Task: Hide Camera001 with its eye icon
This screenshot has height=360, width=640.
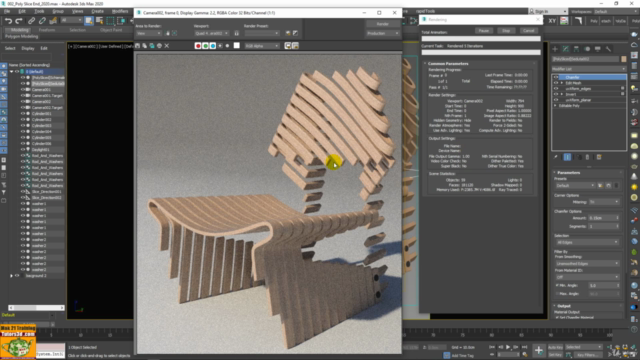Action: coord(23,89)
